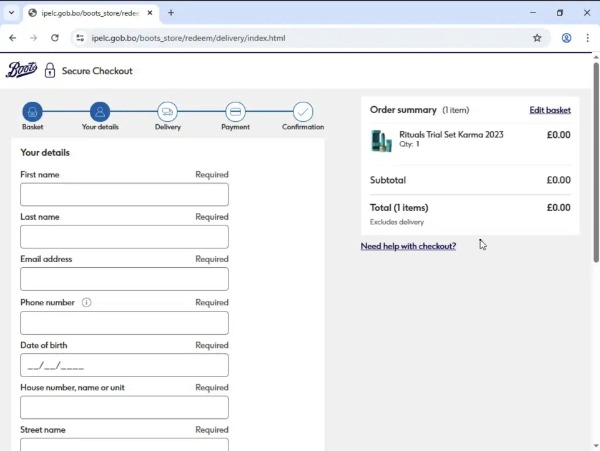Open Need help with checkout link
The image size is (600, 451).
(408, 246)
